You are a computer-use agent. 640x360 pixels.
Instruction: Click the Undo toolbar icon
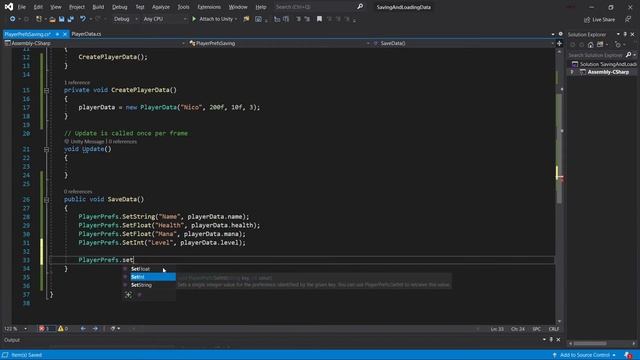pos(83,19)
